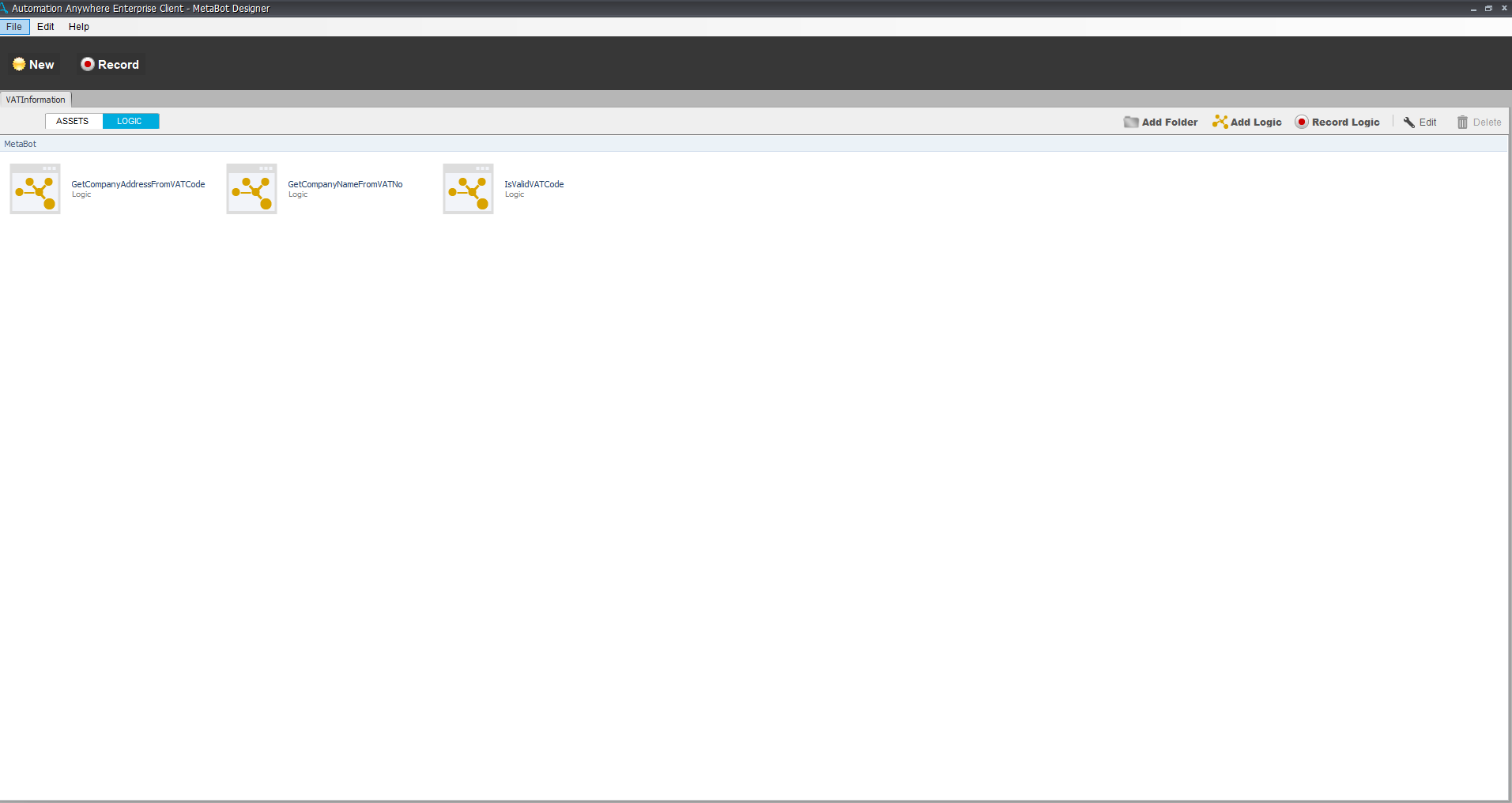The image size is (1512, 803).
Task: Click the Record Logic button label
Action: 1346,123
